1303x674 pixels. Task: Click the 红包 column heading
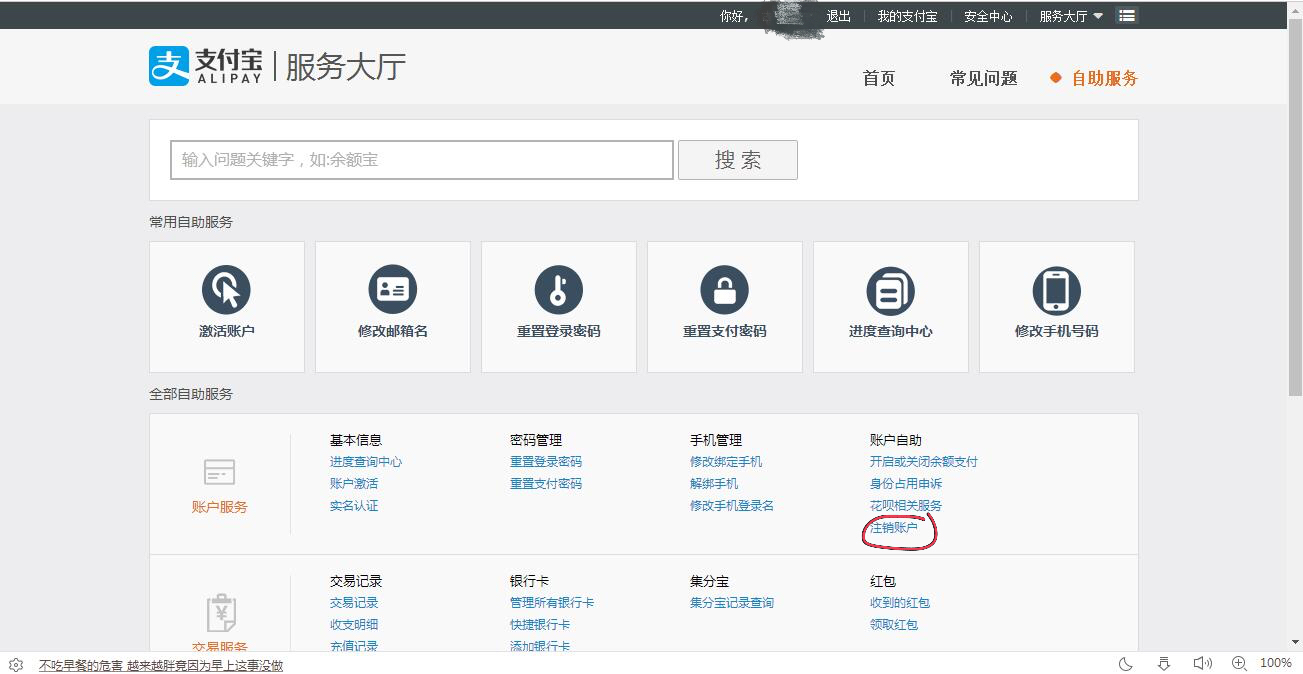click(883, 581)
